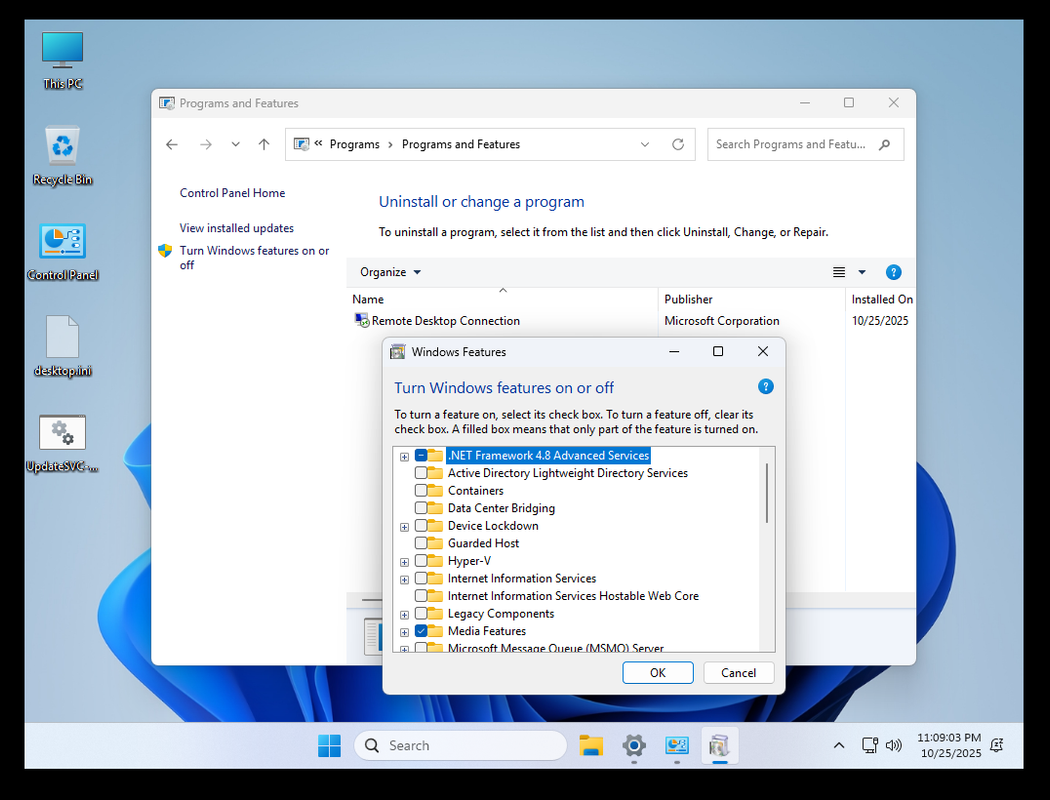Expand the .NET Framework 4.8 Advanced Services node
The width and height of the screenshot is (1050, 800).
point(404,457)
